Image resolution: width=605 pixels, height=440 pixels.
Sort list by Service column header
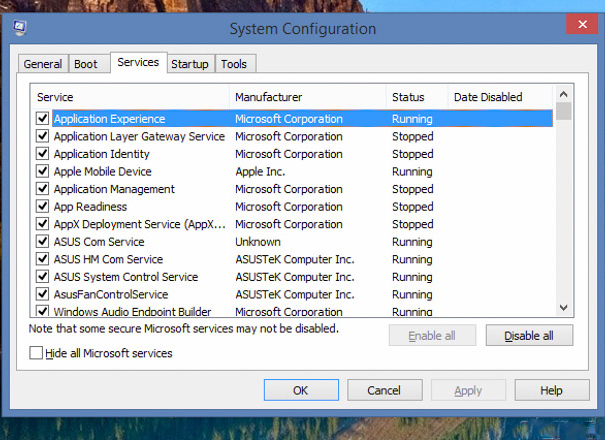[130, 97]
